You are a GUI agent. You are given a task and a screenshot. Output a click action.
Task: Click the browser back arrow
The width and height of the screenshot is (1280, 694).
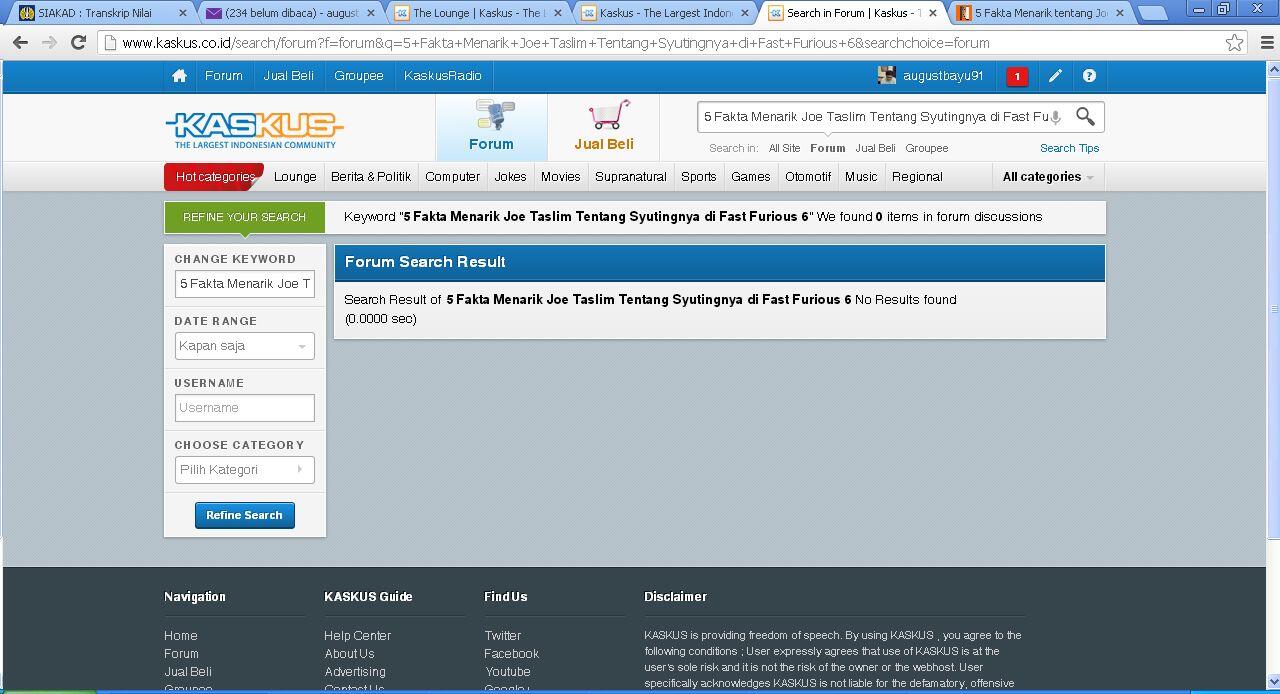point(20,43)
